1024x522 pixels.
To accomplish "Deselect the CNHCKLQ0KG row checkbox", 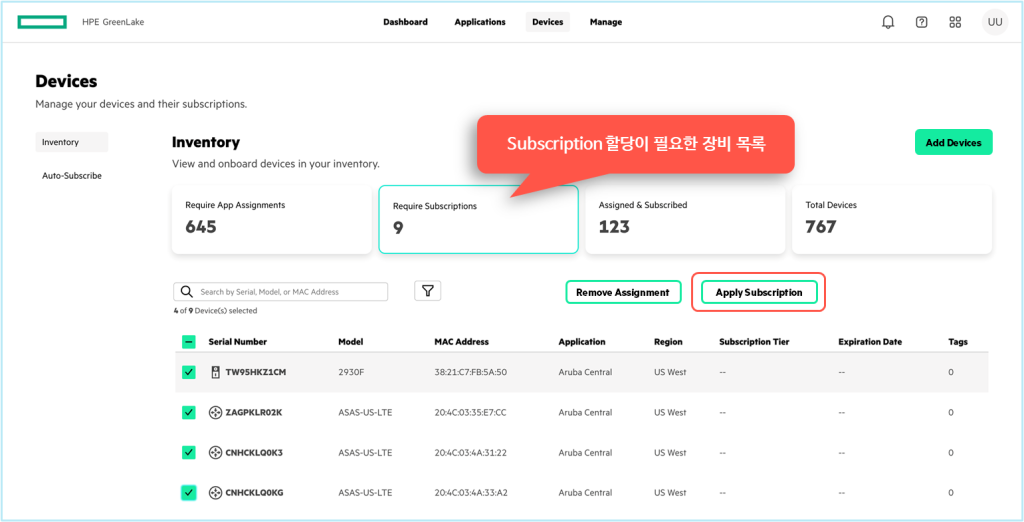I will click(x=189, y=492).
